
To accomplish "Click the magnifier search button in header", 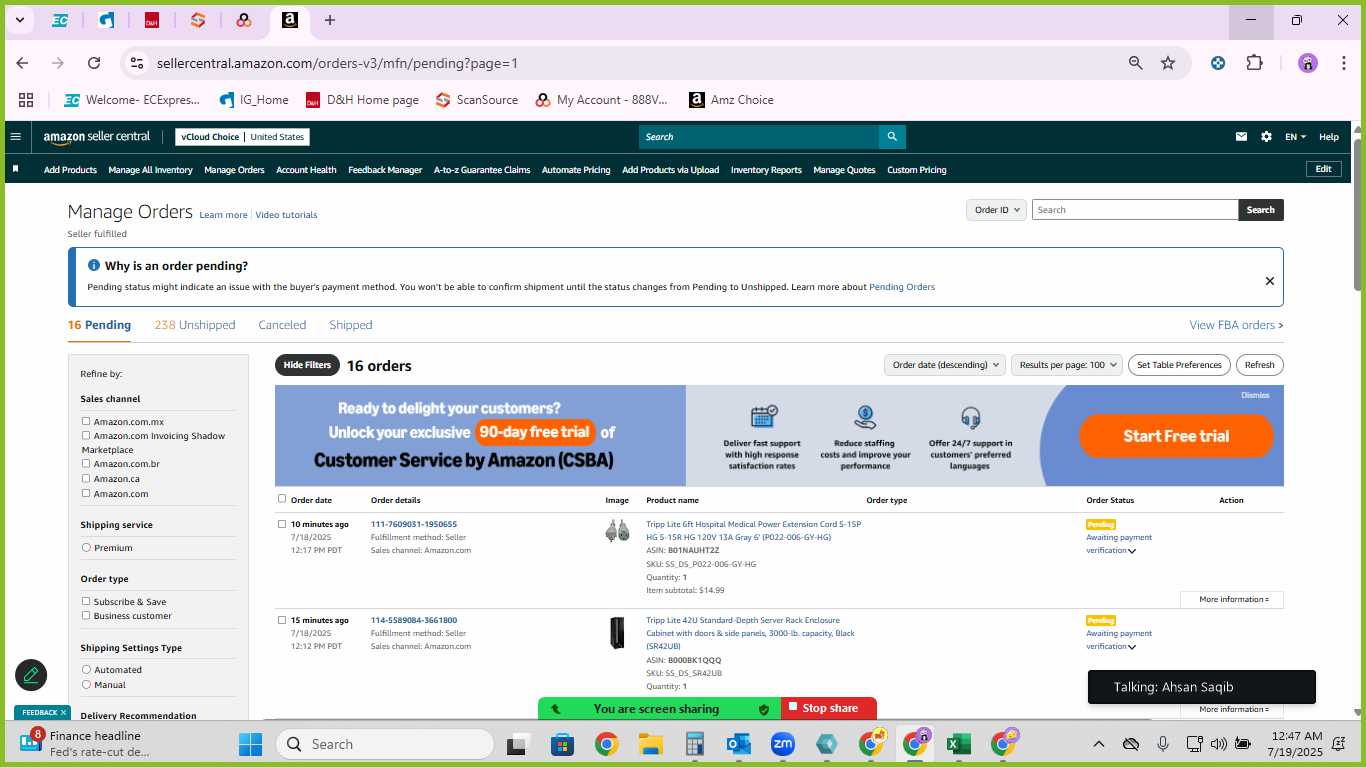I will click(x=892, y=137).
